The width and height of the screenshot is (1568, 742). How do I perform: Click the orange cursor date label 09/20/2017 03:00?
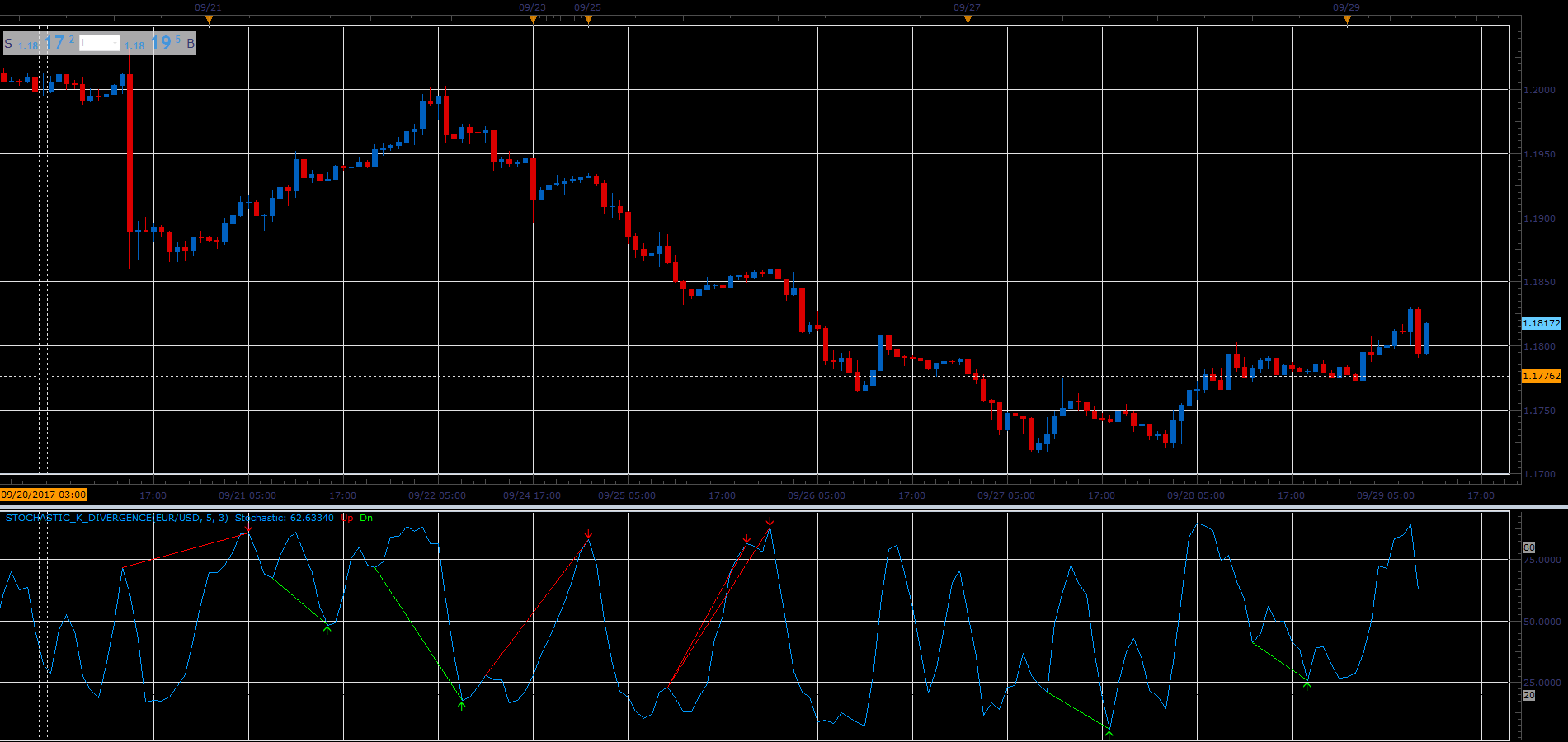[44, 495]
